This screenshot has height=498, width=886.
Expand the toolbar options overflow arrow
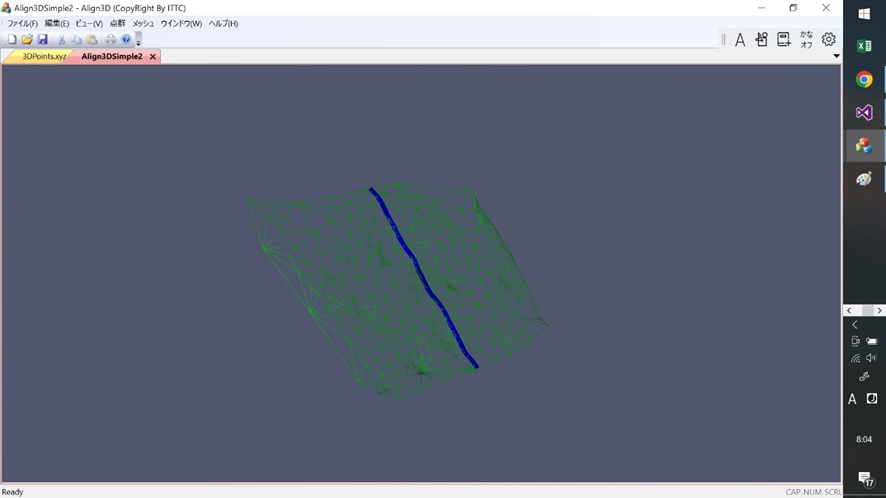pyautogui.click(x=138, y=40)
